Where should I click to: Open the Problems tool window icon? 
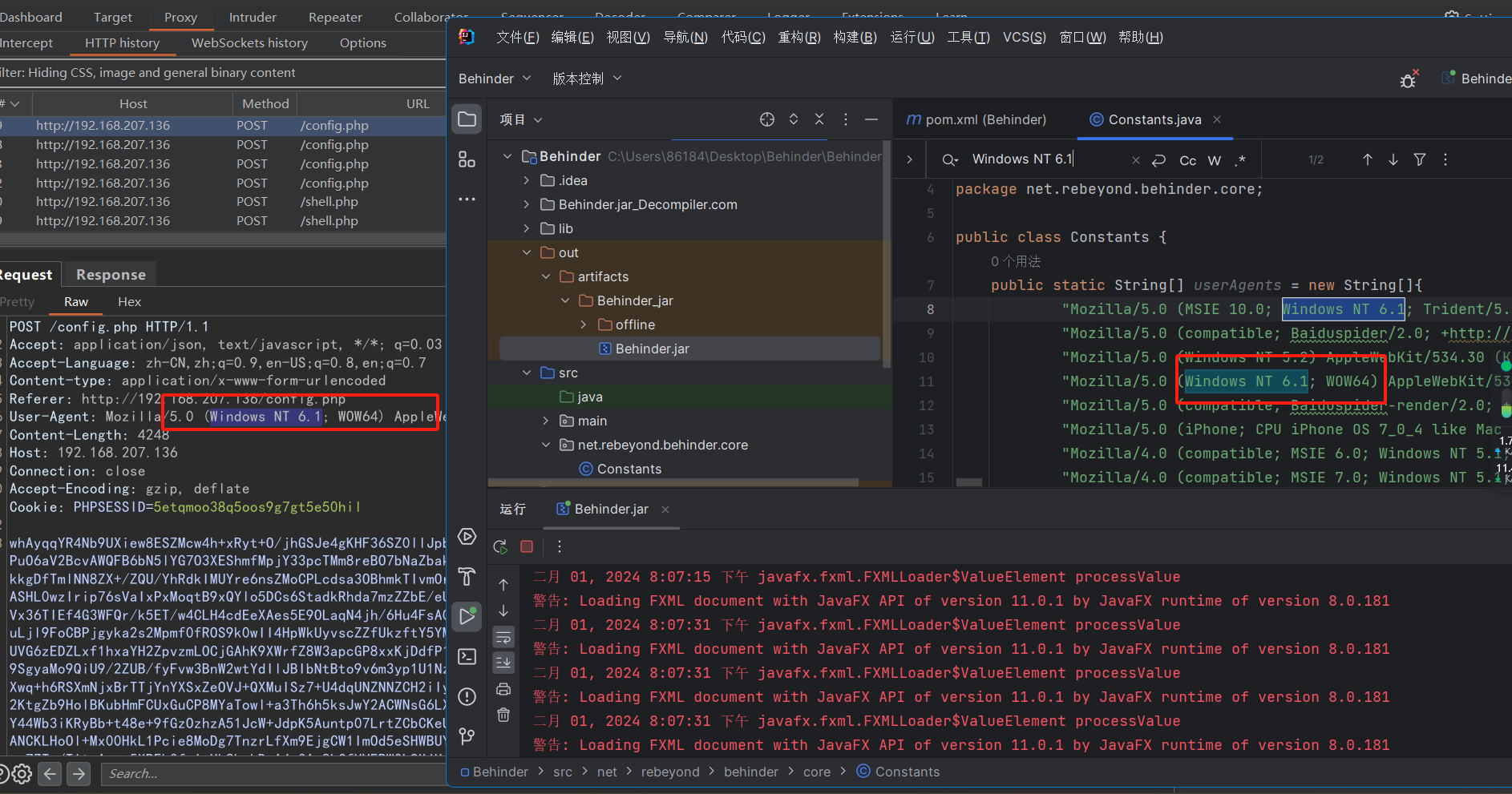467,697
